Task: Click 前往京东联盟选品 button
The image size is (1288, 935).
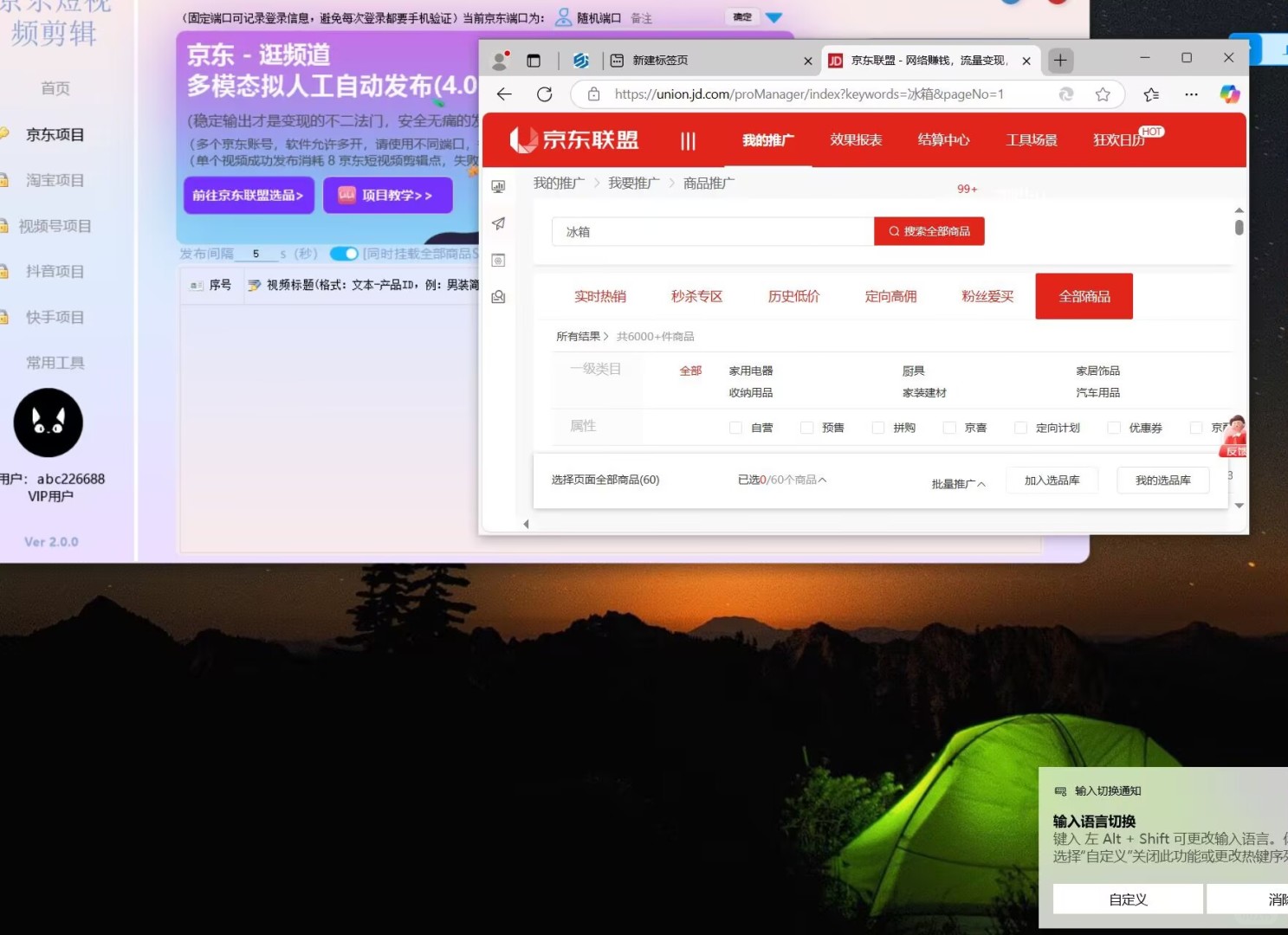Action: pyautogui.click(x=248, y=196)
